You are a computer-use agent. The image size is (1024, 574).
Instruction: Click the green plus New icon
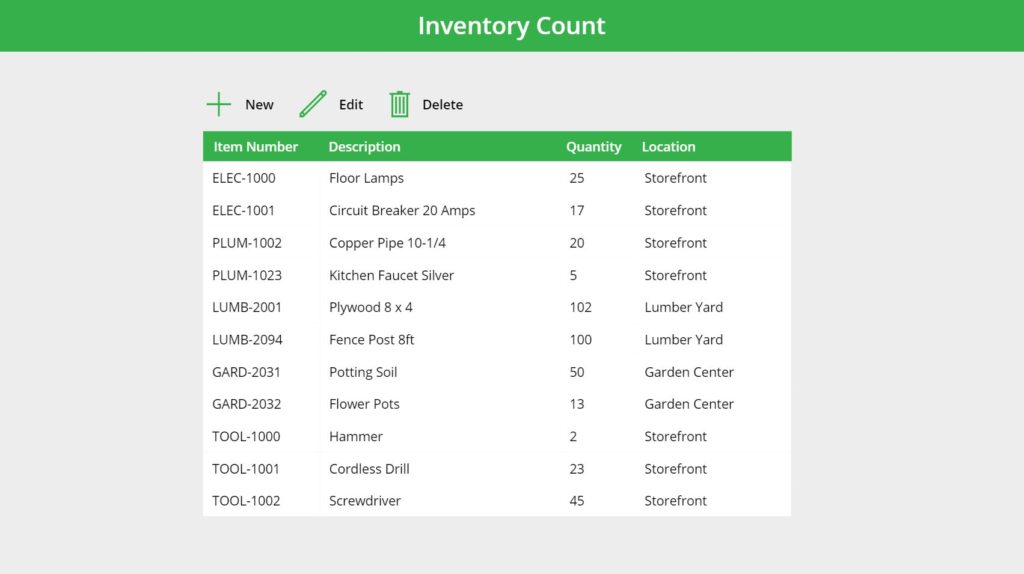pyautogui.click(x=219, y=104)
